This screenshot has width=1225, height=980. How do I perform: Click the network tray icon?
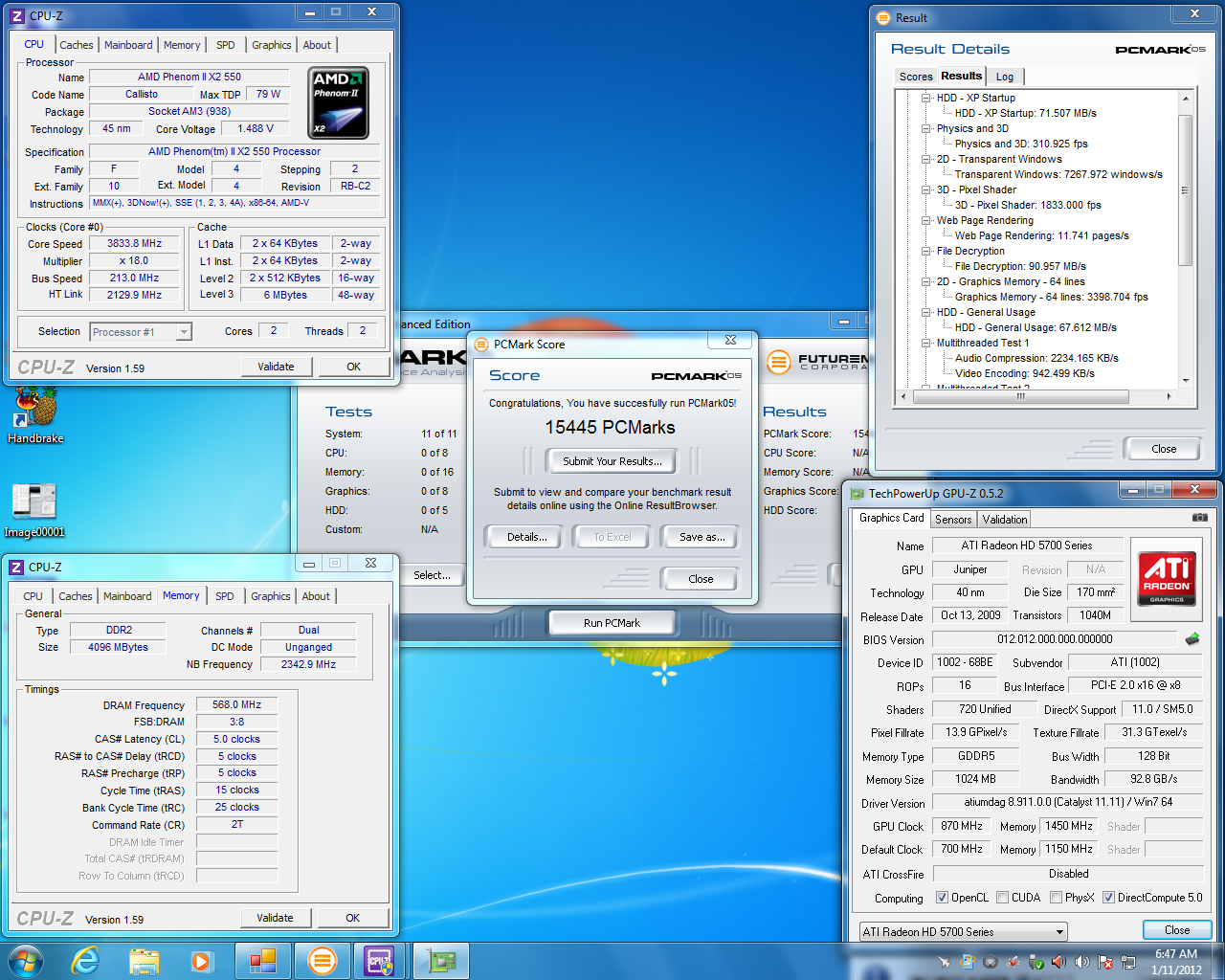(x=1128, y=962)
